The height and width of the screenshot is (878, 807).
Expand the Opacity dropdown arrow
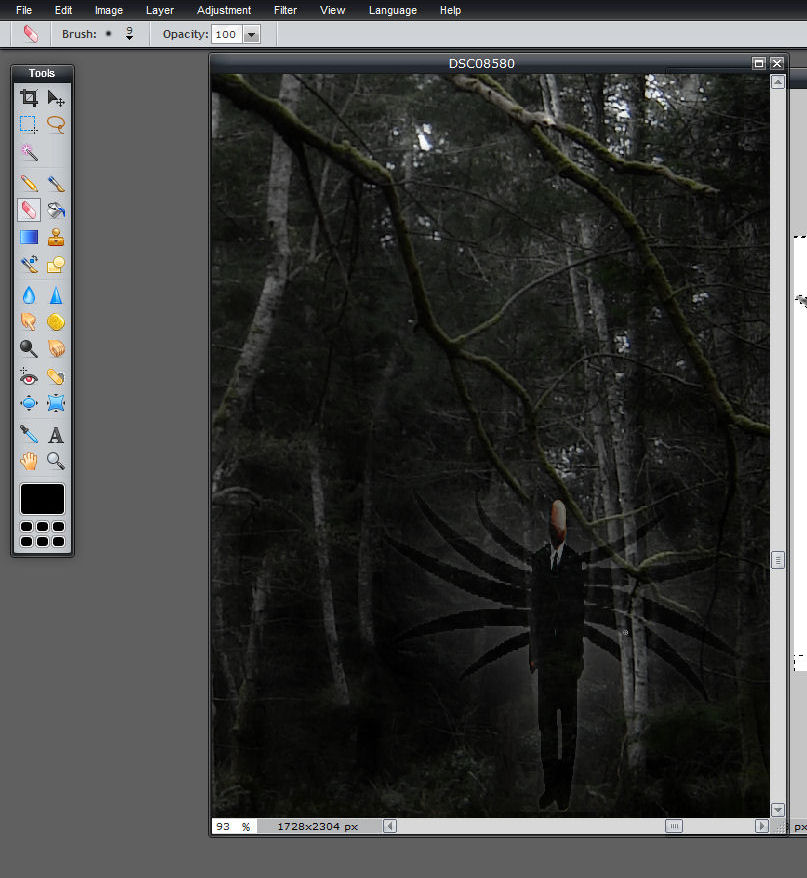[x=251, y=35]
